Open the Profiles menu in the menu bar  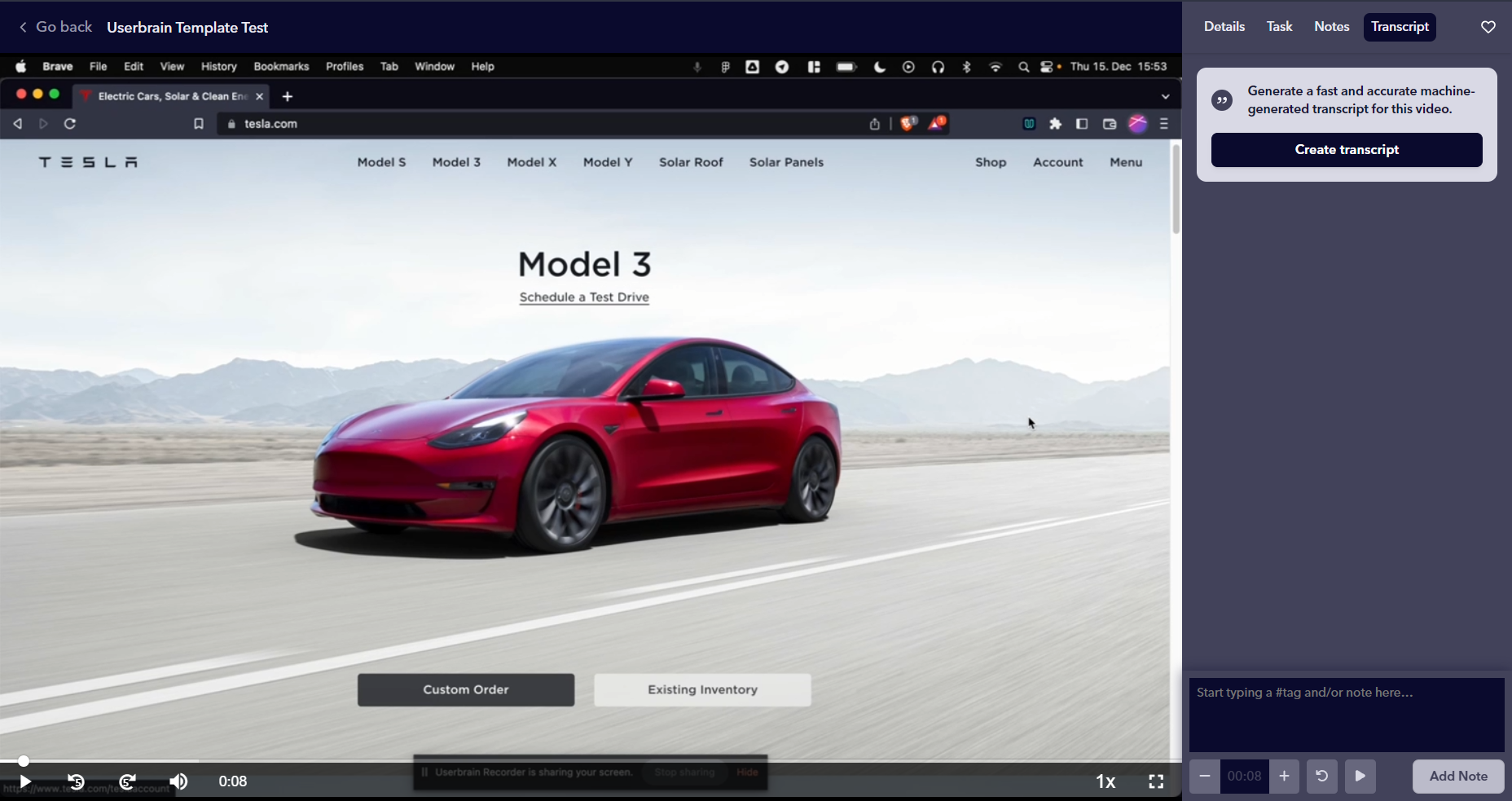(x=345, y=67)
